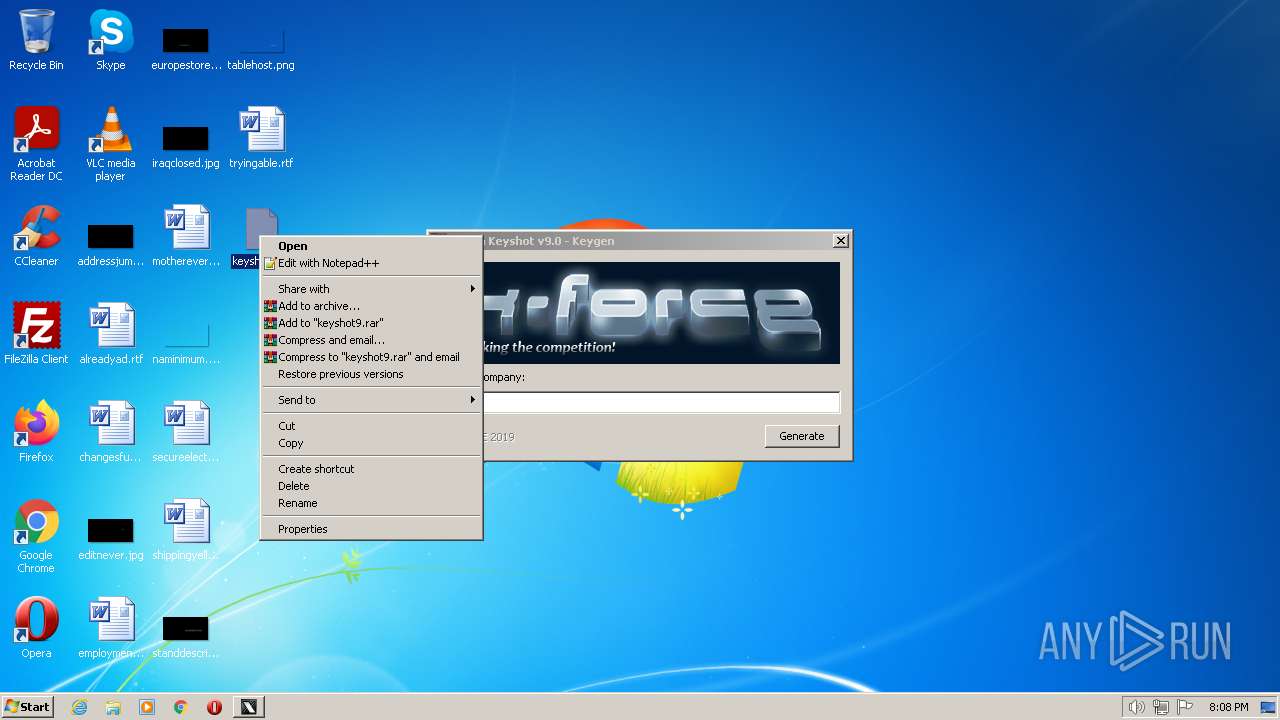This screenshot has height=720, width=1280.
Task: Click the Generate button in Keygen
Action: click(802, 436)
